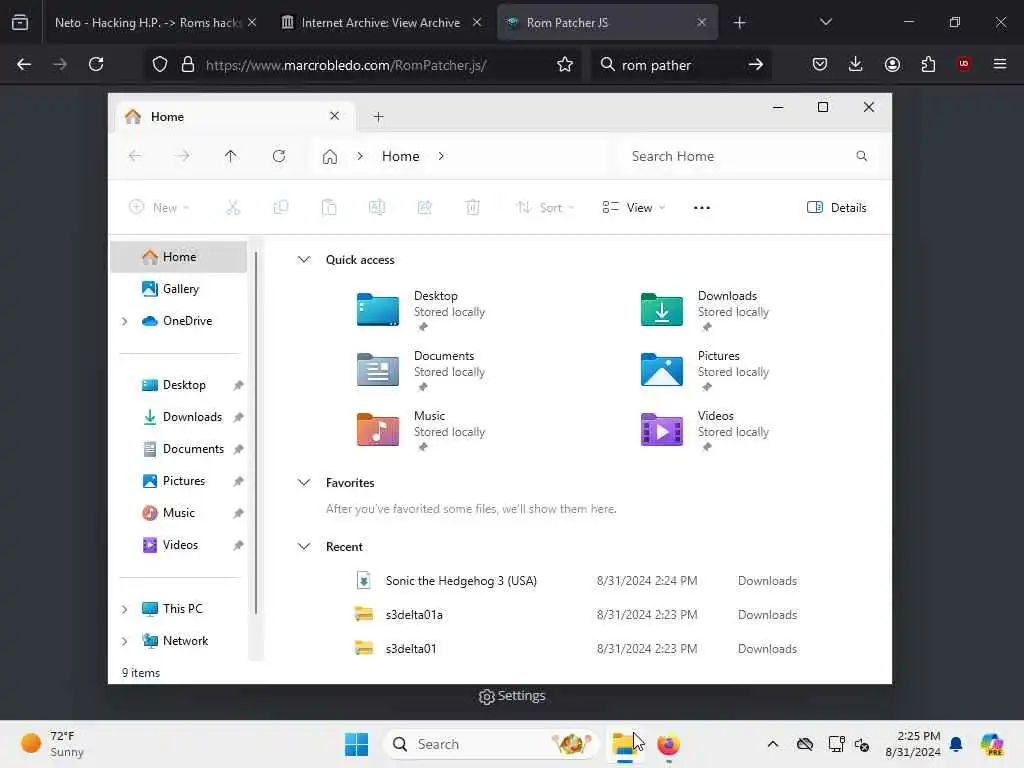Viewport: 1024px width, 768px height.
Task: Open the New item dropdown
Action: pos(159,208)
